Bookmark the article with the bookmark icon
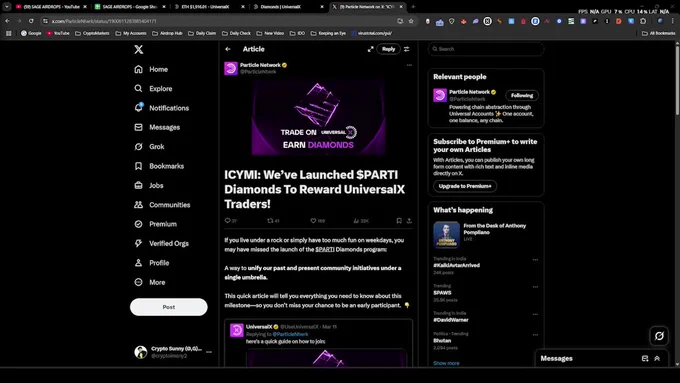This screenshot has height=383, width=680. click(x=399, y=221)
